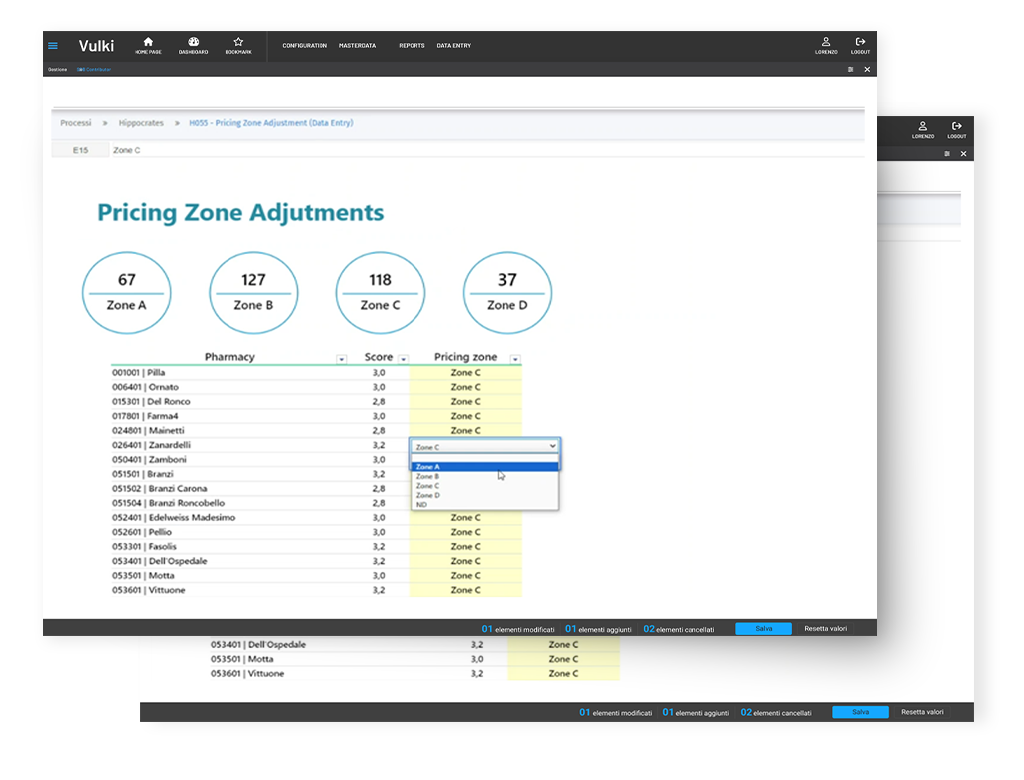This screenshot has height=780, width=1024.
Task: Expand the Pricing zone column filter
Action: coord(515,359)
